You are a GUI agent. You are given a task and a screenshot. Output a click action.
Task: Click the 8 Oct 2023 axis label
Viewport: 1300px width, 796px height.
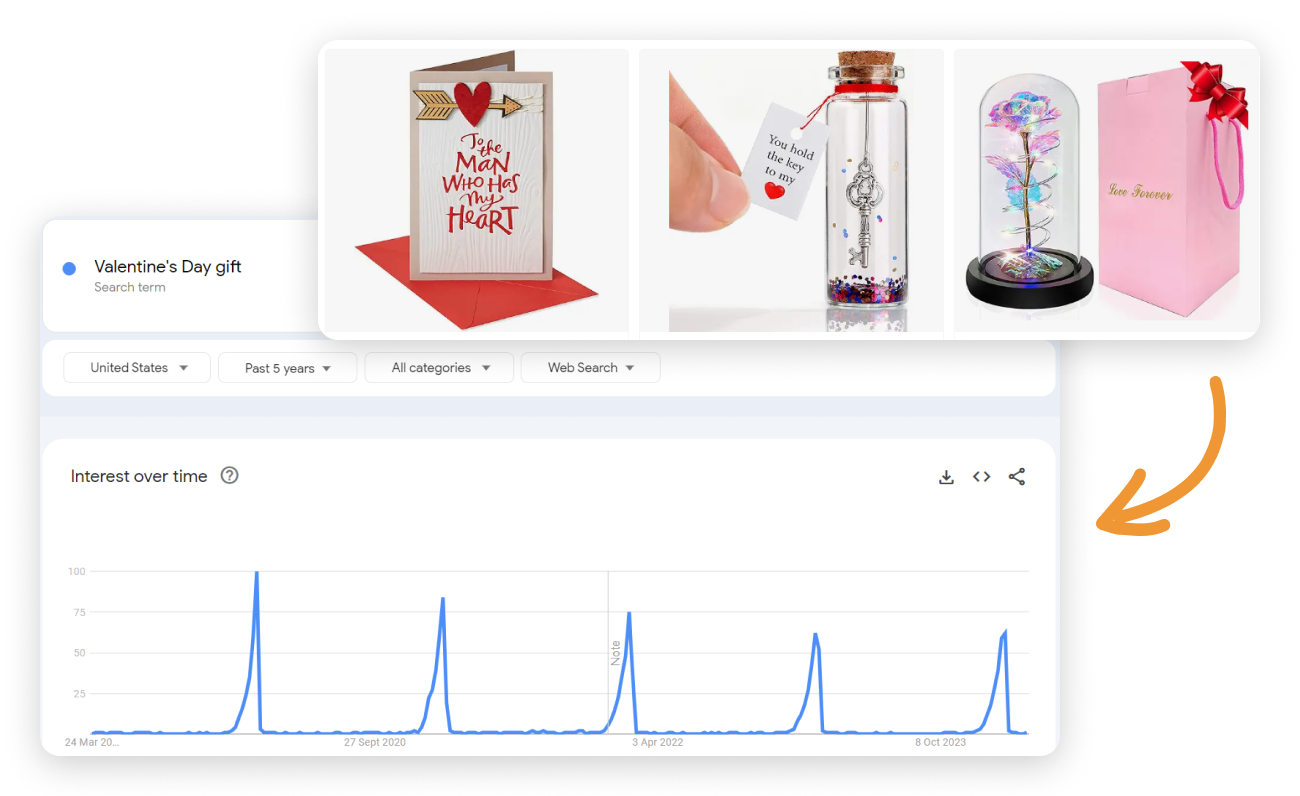[x=938, y=742]
